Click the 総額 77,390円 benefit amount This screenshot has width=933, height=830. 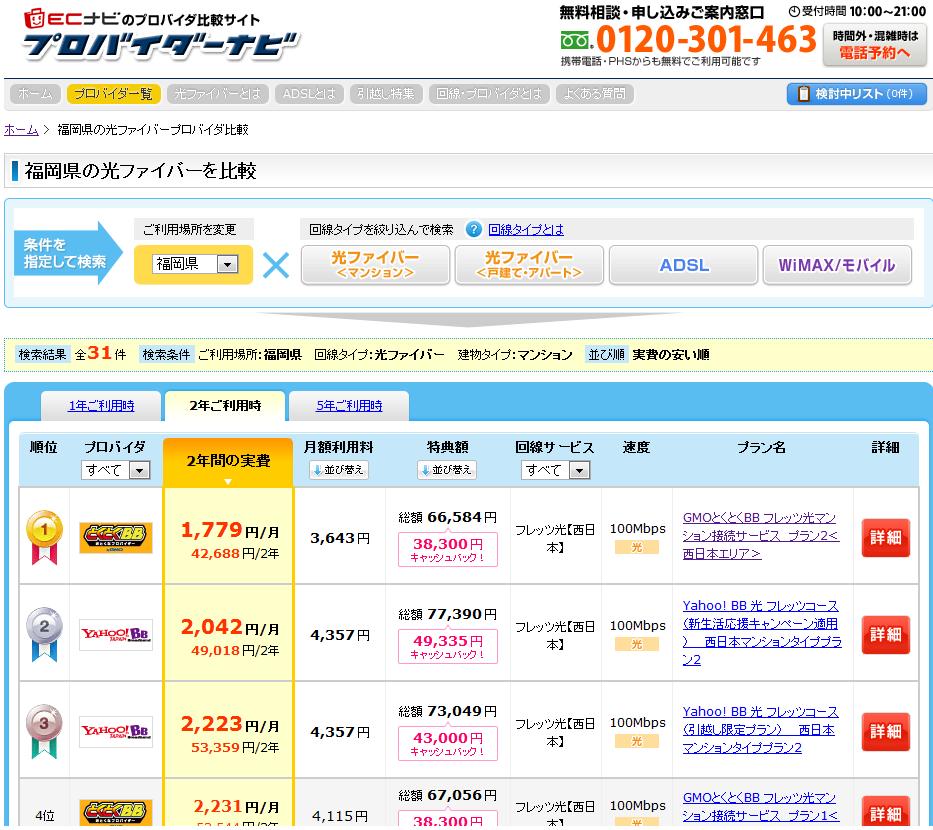447,614
